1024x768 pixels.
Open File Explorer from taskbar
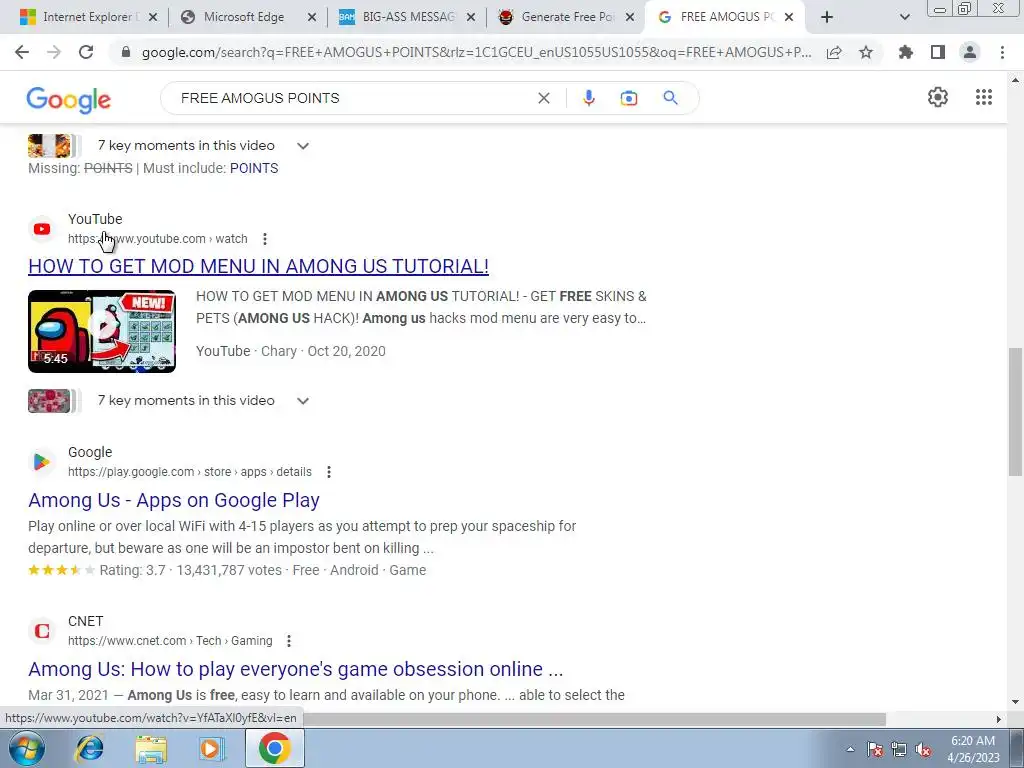151,748
